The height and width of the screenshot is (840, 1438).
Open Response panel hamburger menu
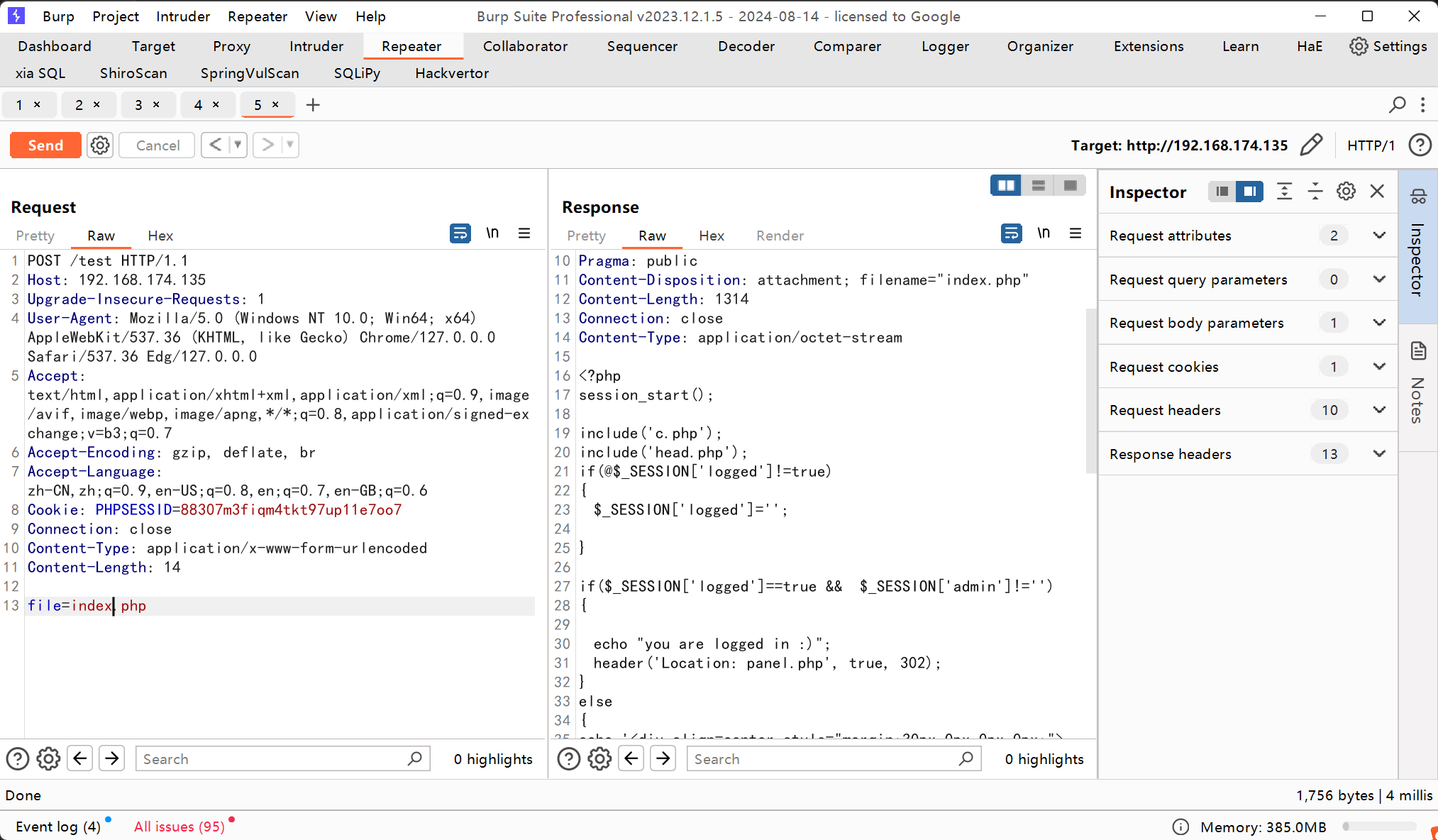1075,233
